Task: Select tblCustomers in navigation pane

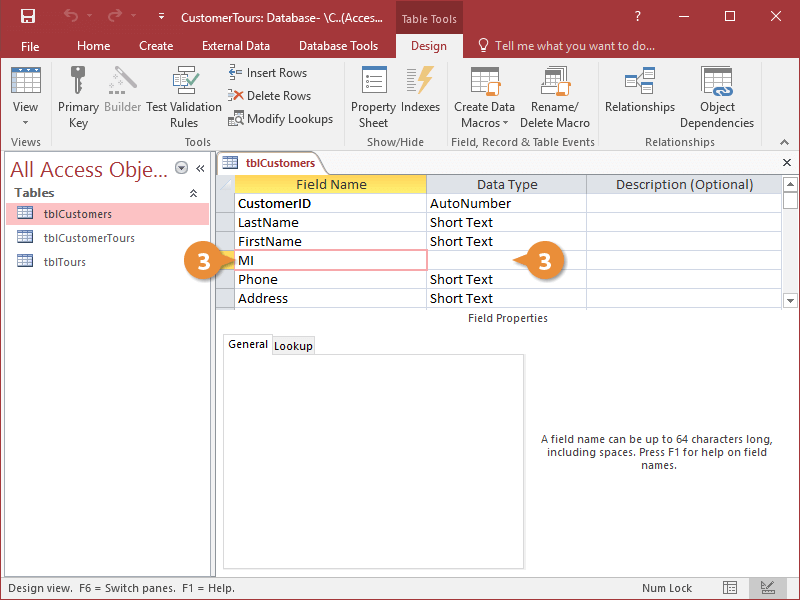Action: [107, 214]
